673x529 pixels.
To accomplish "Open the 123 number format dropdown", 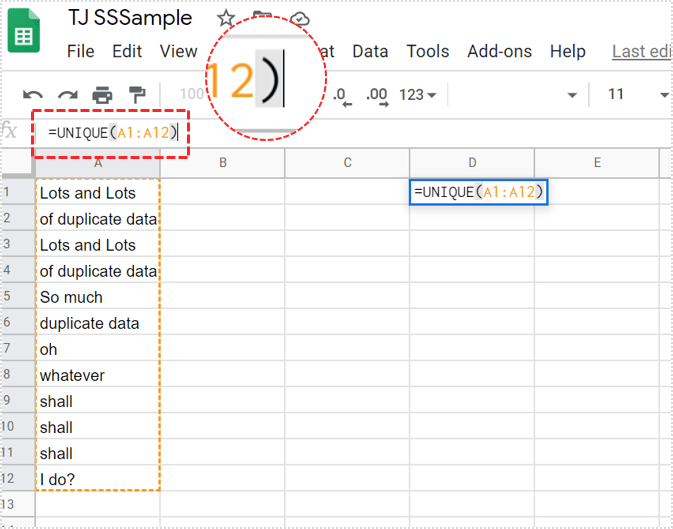I will click(418, 95).
